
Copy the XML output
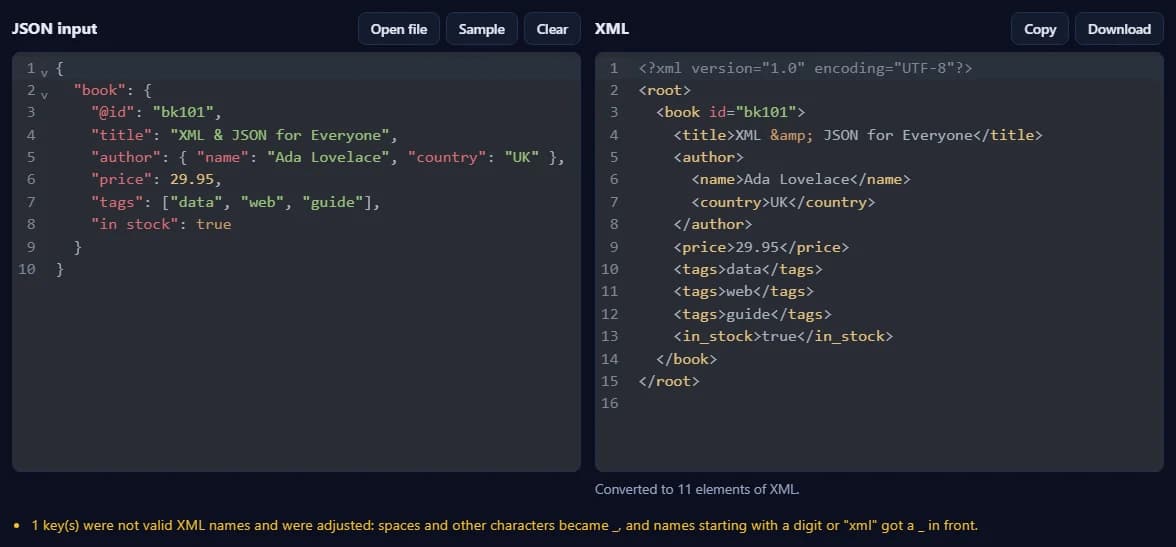coord(1040,29)
